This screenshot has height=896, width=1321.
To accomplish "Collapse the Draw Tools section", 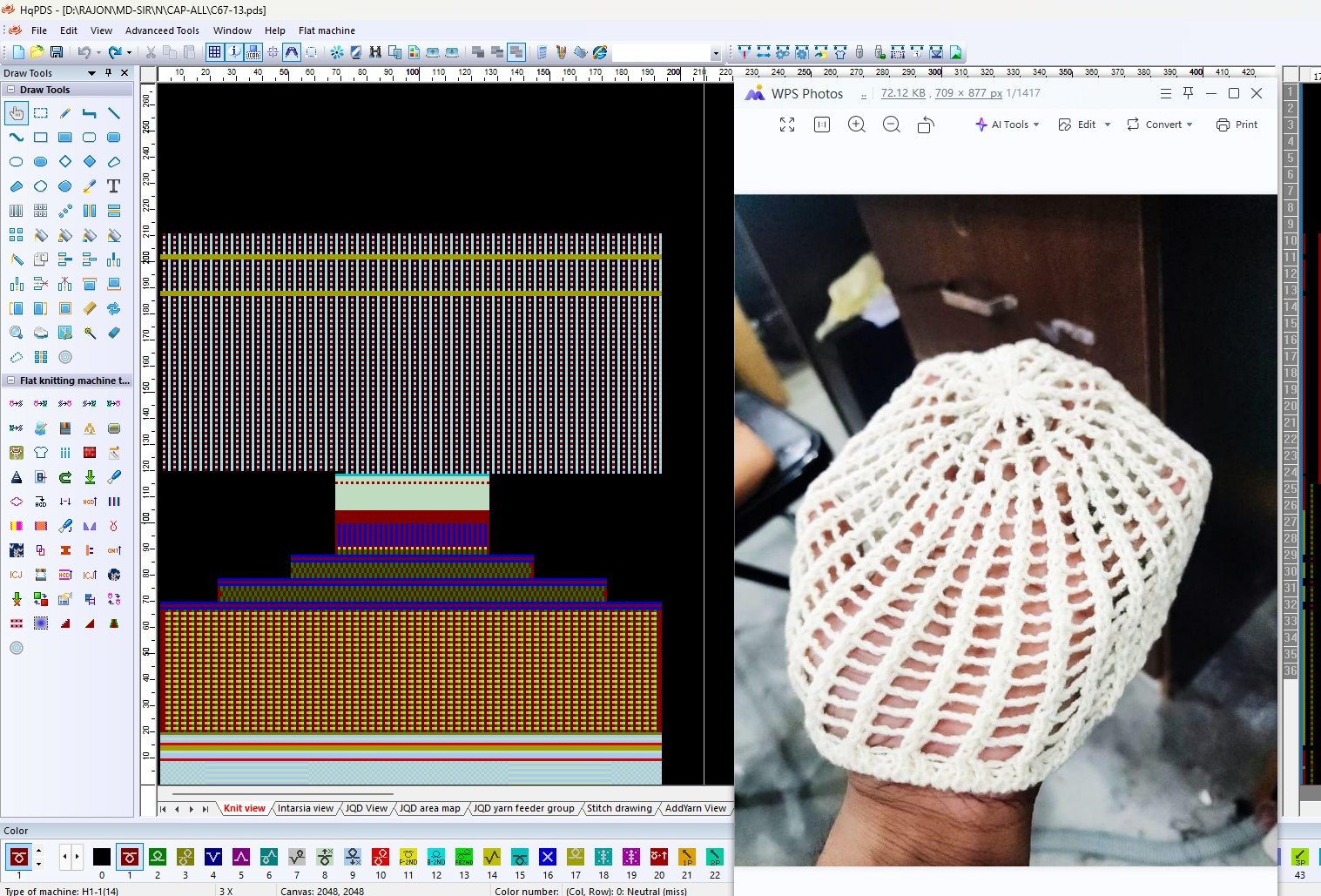I will [x=11, y=90].
